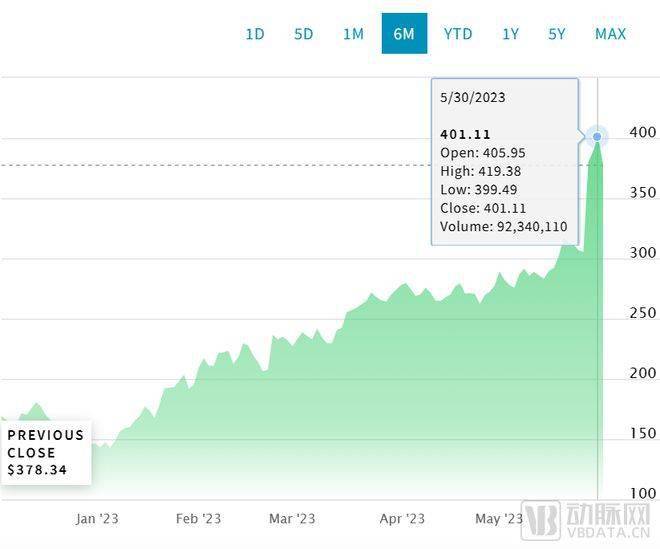Click the Volume value in the tooltip
The height and width of the screenshot is (549, 660).
point(531,227)
